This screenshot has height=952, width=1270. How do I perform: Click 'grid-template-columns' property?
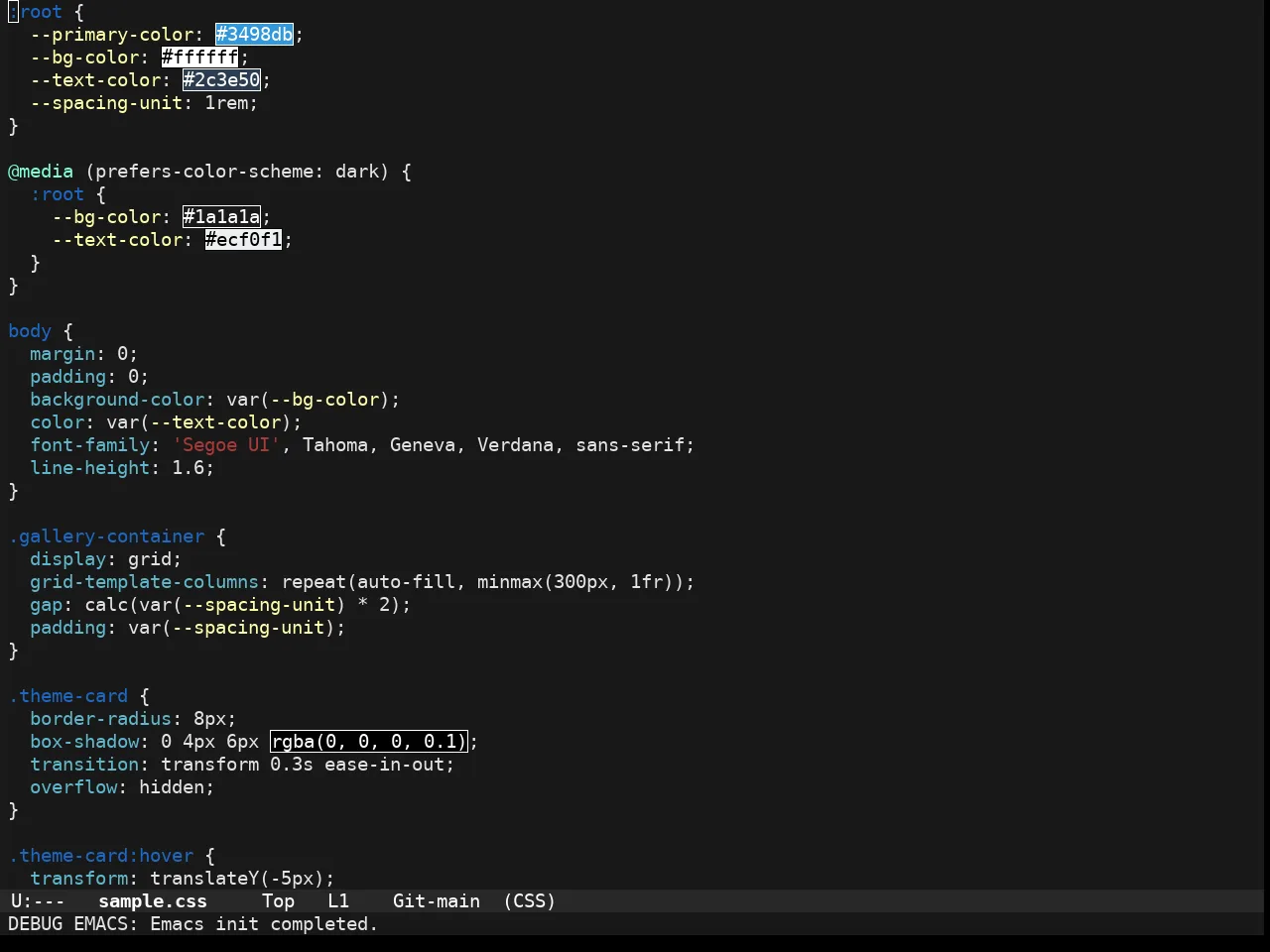144,582
